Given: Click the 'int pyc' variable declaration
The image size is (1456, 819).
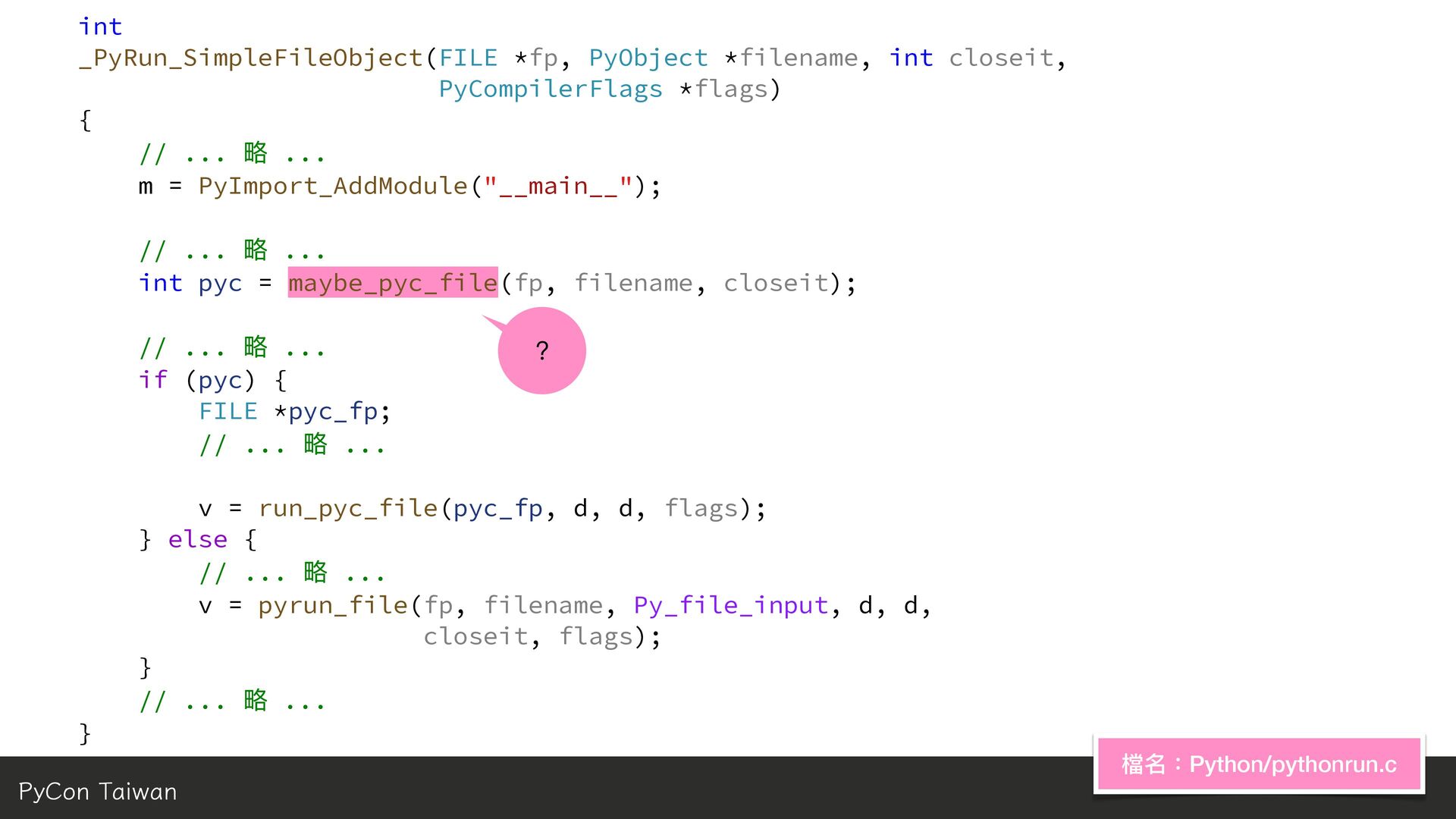Looking at the screenshot, I should [190, 283].
